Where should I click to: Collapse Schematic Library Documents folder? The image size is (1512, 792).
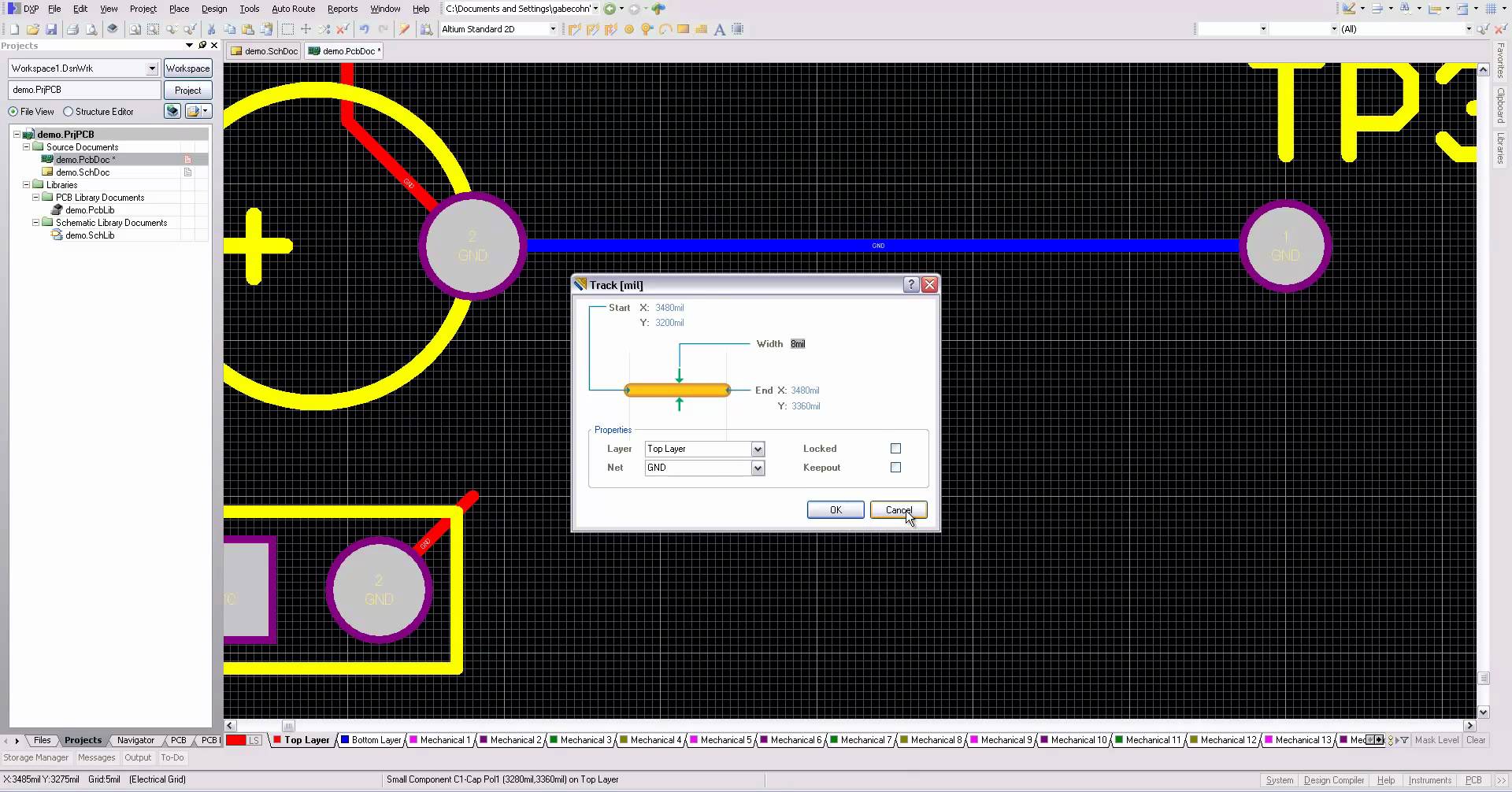[35, 223]
